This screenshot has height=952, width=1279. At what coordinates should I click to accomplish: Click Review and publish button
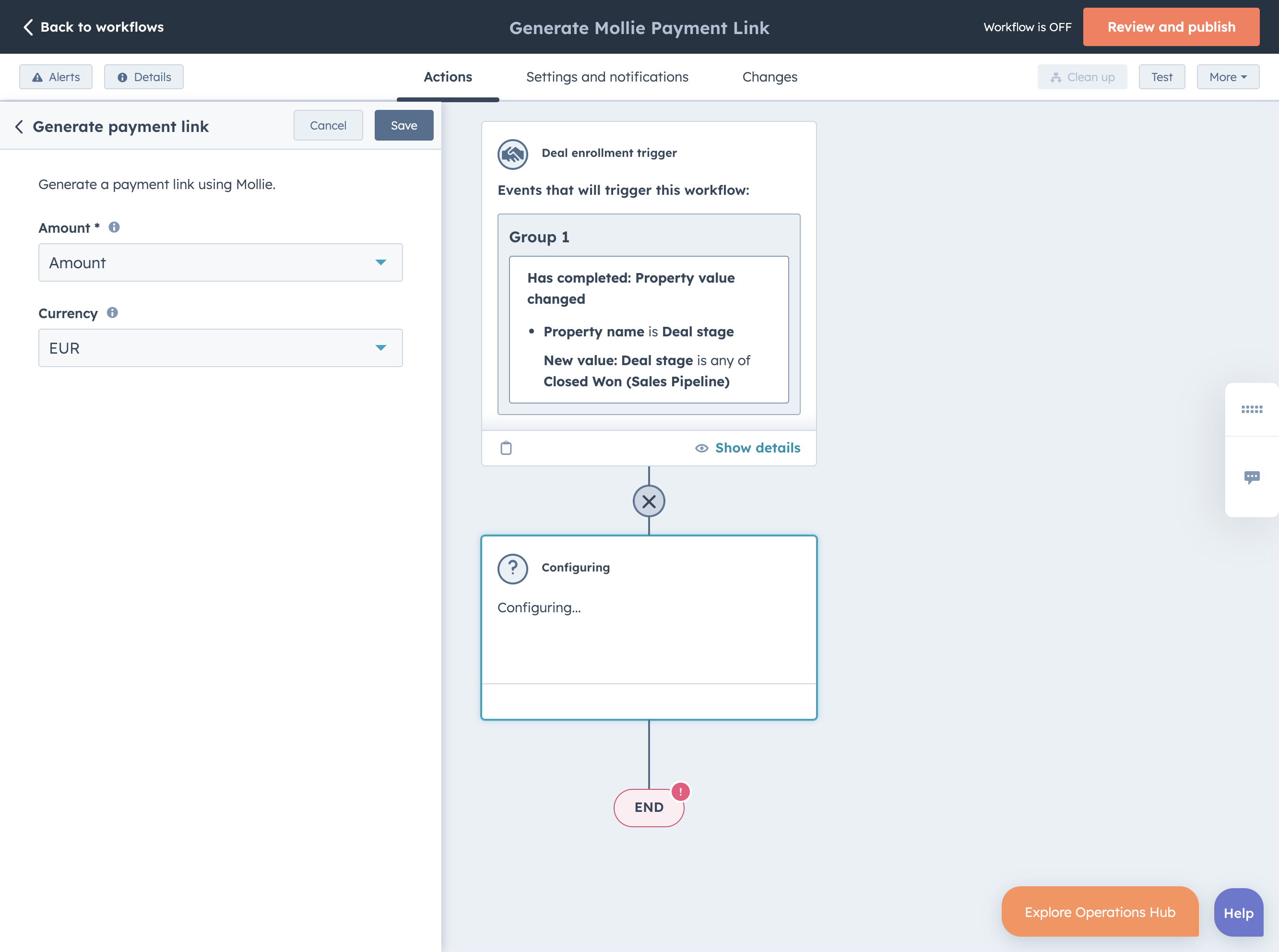click(x=1171, y=27)
